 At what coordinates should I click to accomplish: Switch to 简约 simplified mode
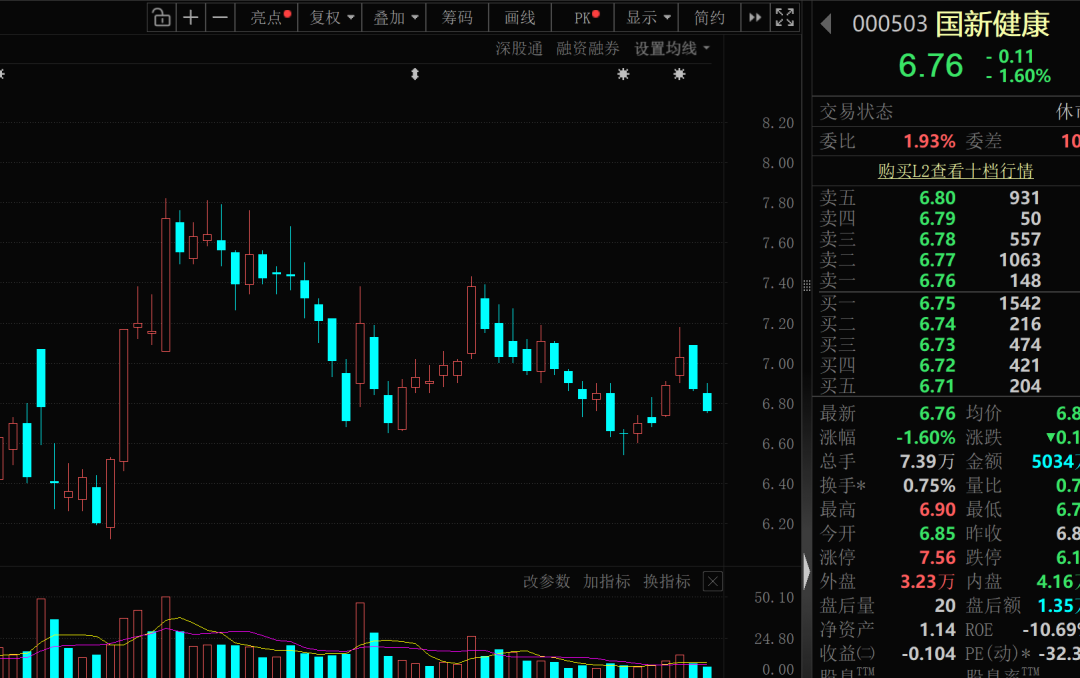point(709,17)
